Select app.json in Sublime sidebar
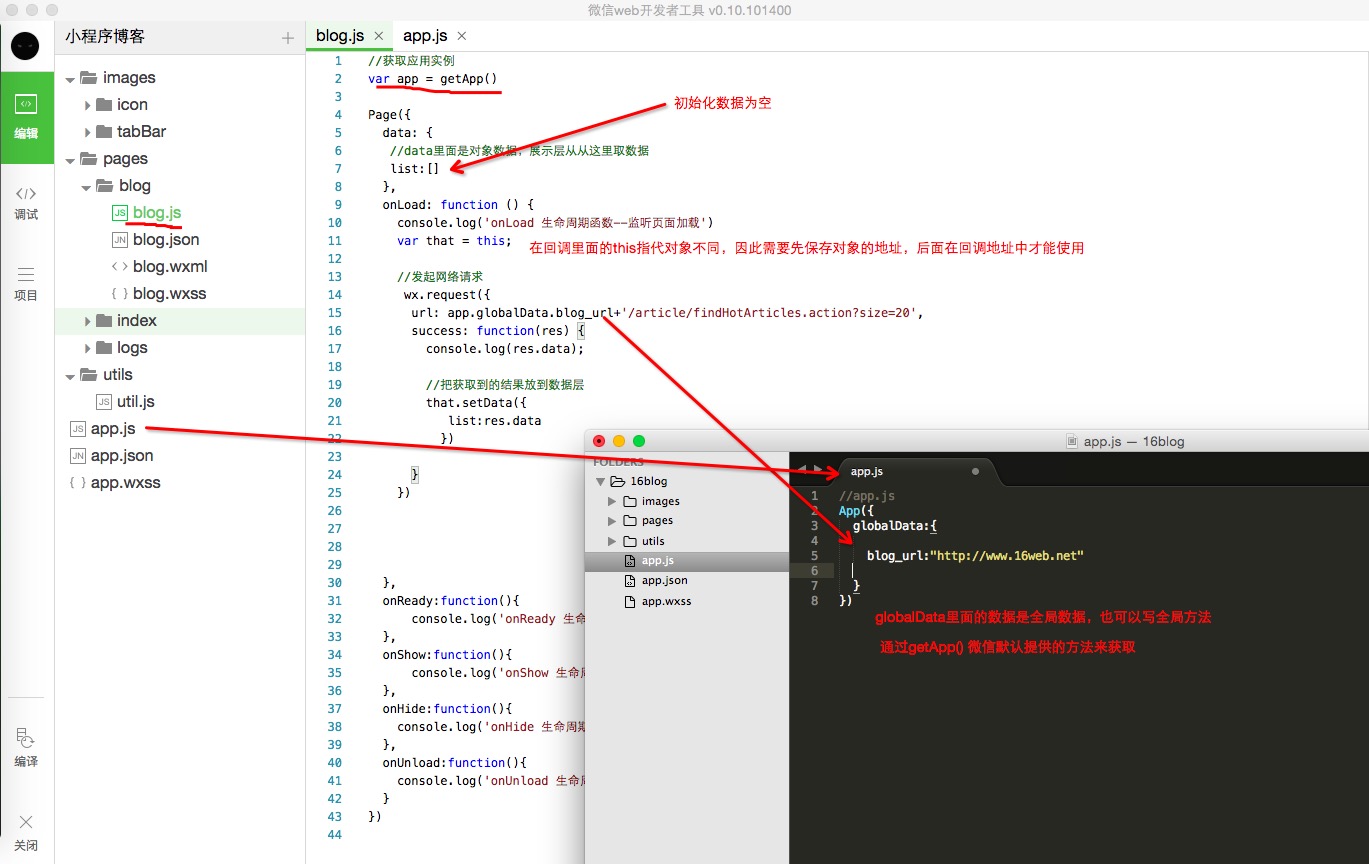The image size is (1369, 864). coord(664,581)
